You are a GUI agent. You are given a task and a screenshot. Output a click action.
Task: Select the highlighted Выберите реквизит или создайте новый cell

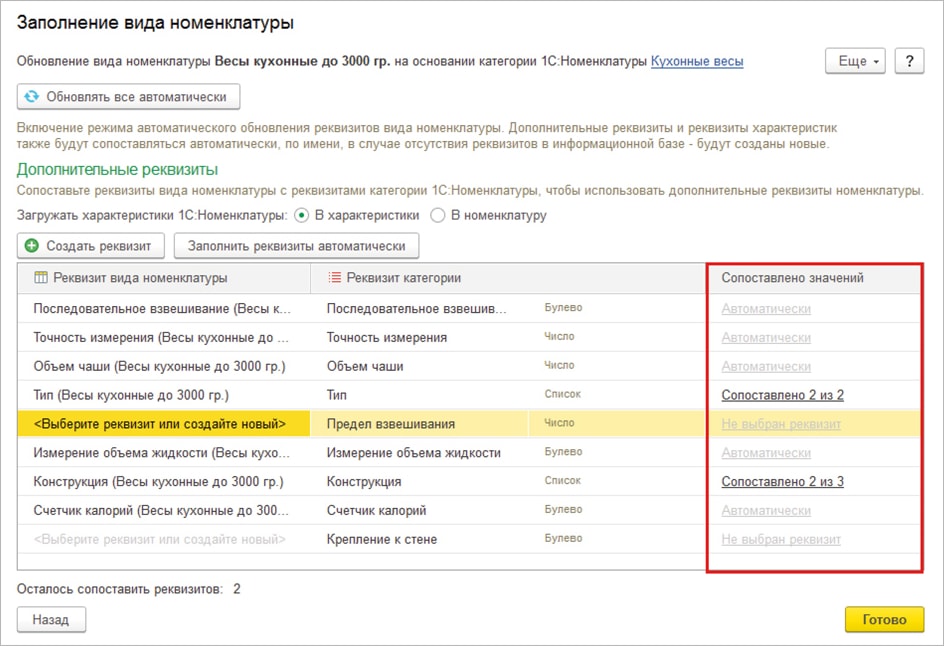[160, 424]
